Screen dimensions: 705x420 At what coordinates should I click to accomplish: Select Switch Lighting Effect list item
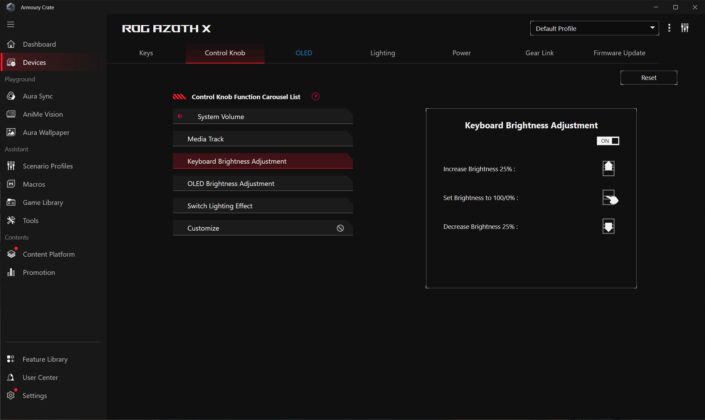pyautogui.click(x=263, y=206)
